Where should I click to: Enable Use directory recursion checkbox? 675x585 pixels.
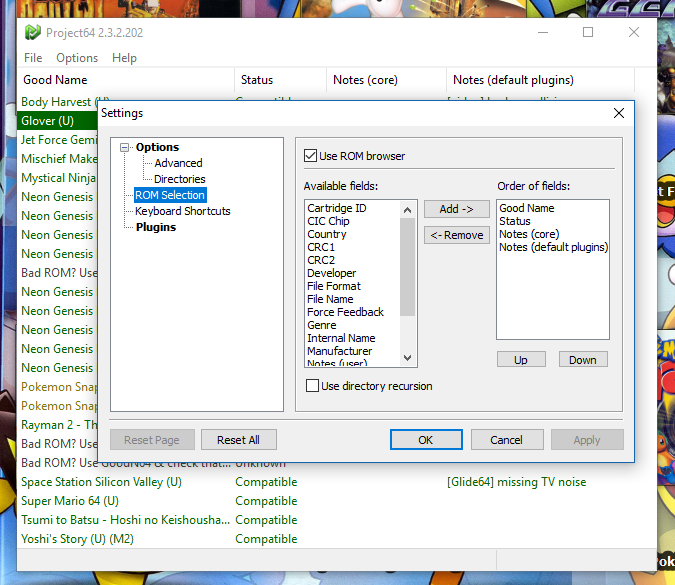coord(312,386)
